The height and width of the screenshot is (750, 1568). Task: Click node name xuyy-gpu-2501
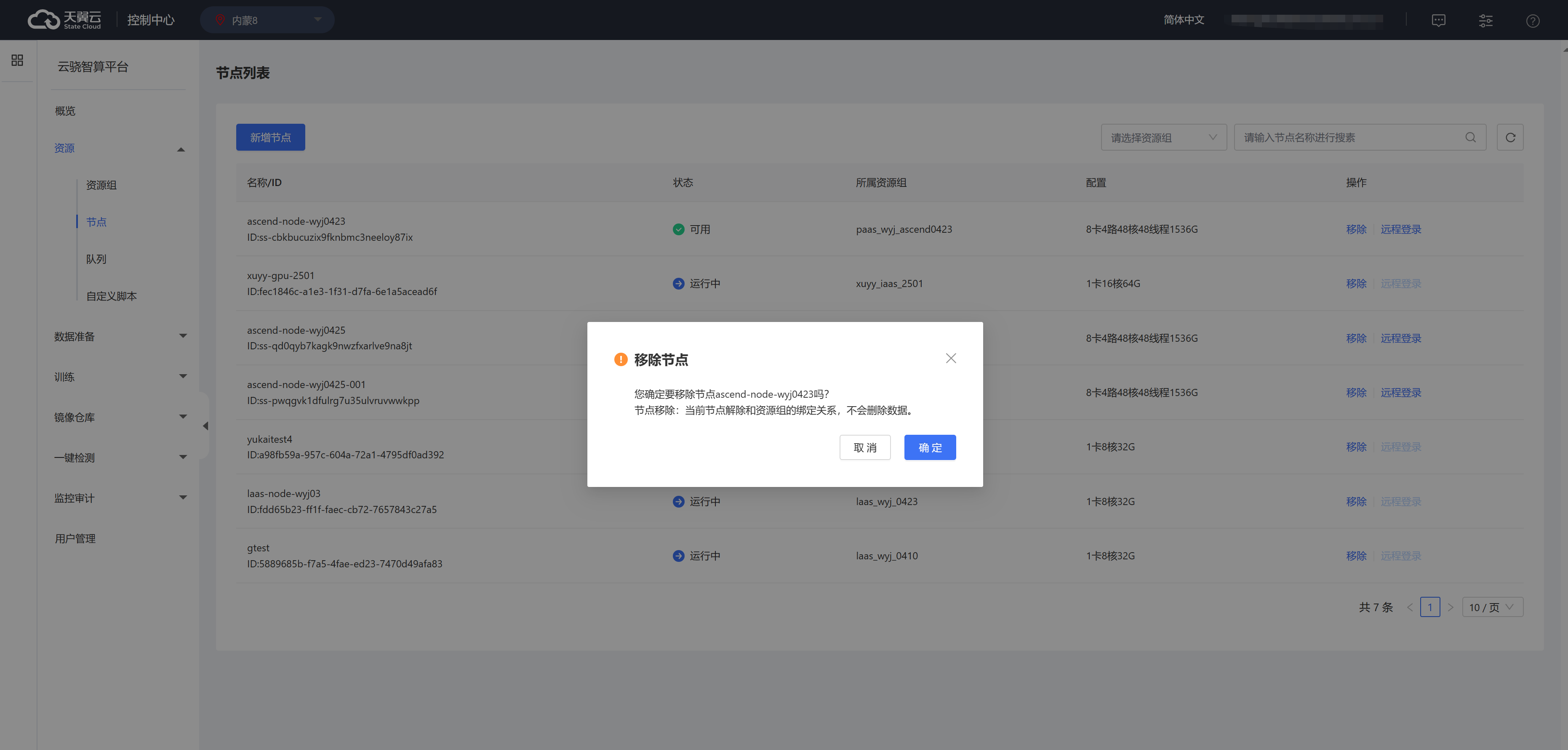pos(280,276)
